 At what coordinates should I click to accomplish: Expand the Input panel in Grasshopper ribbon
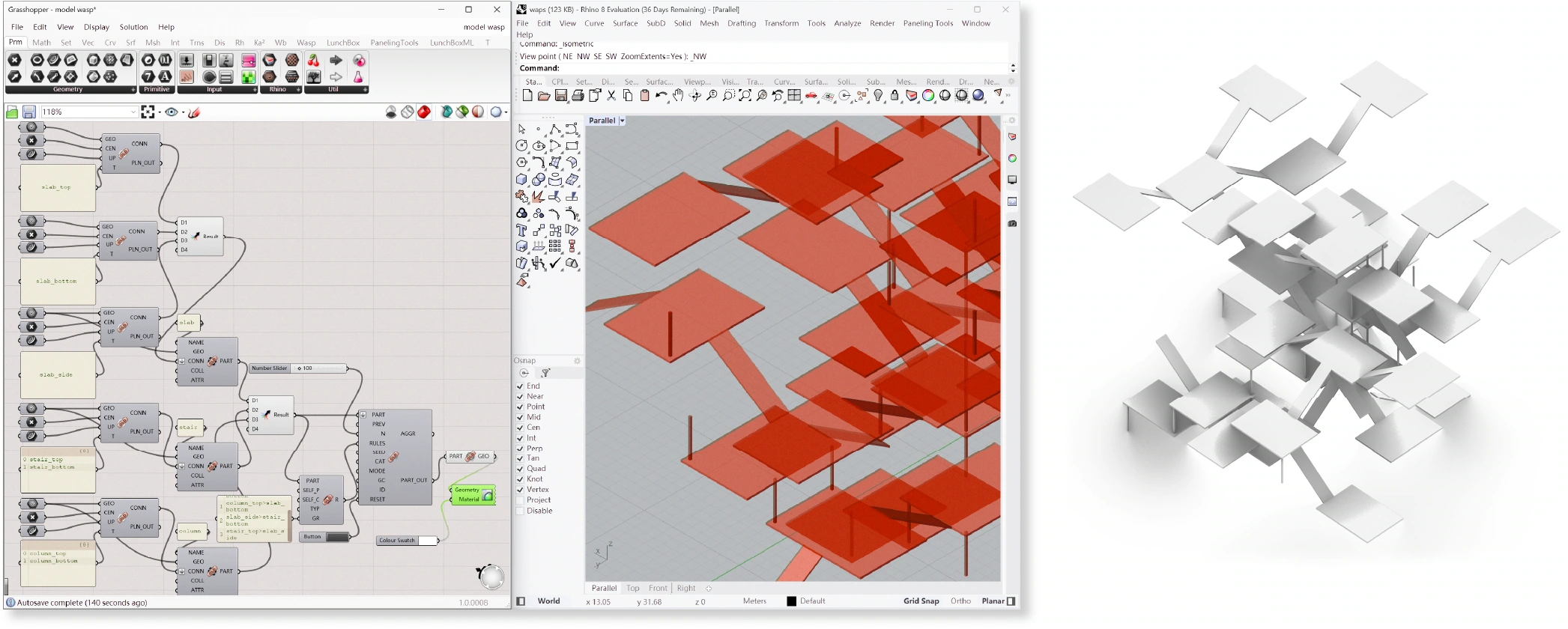pos(255,90)
